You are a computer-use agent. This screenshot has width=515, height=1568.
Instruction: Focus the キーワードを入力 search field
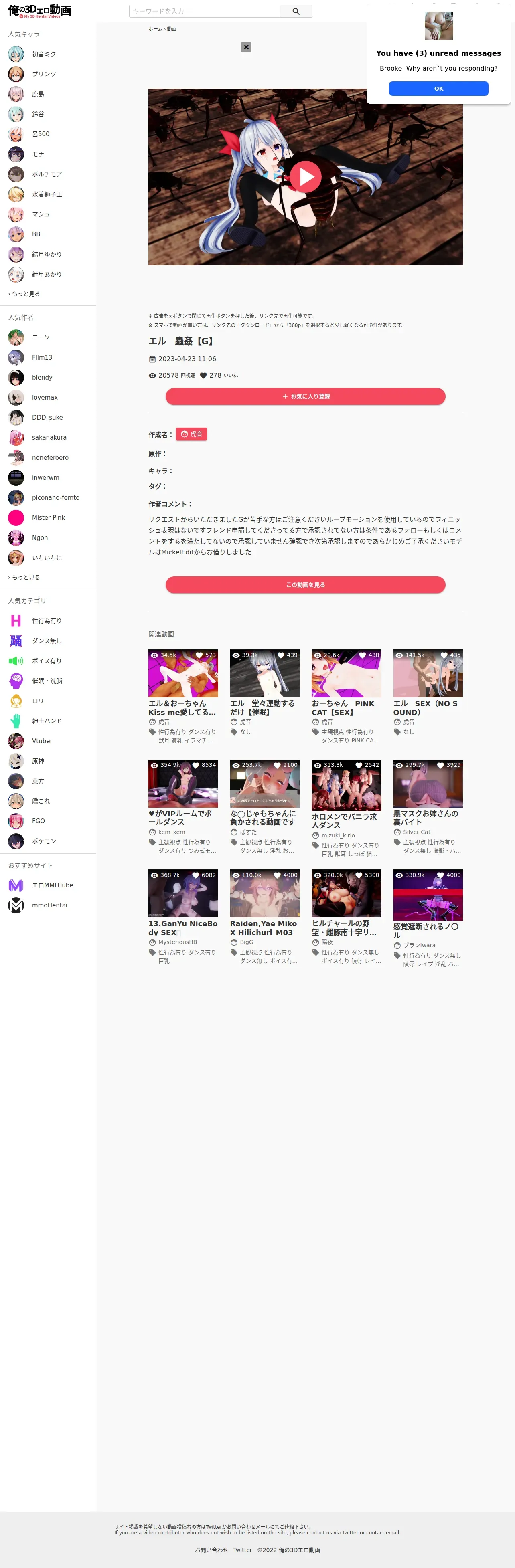click(x=205, y=12)
